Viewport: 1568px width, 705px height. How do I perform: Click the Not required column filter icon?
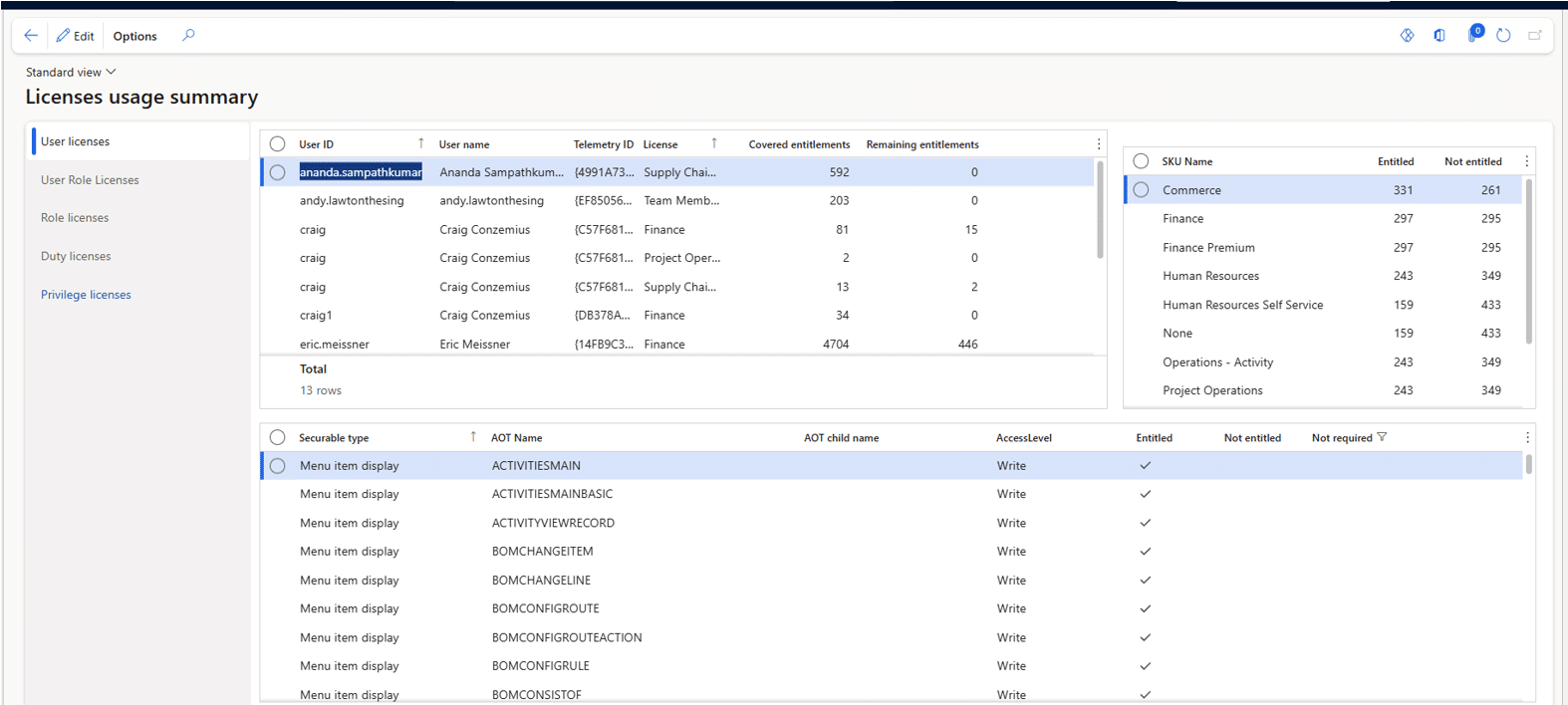click(x=1382, y=437)
